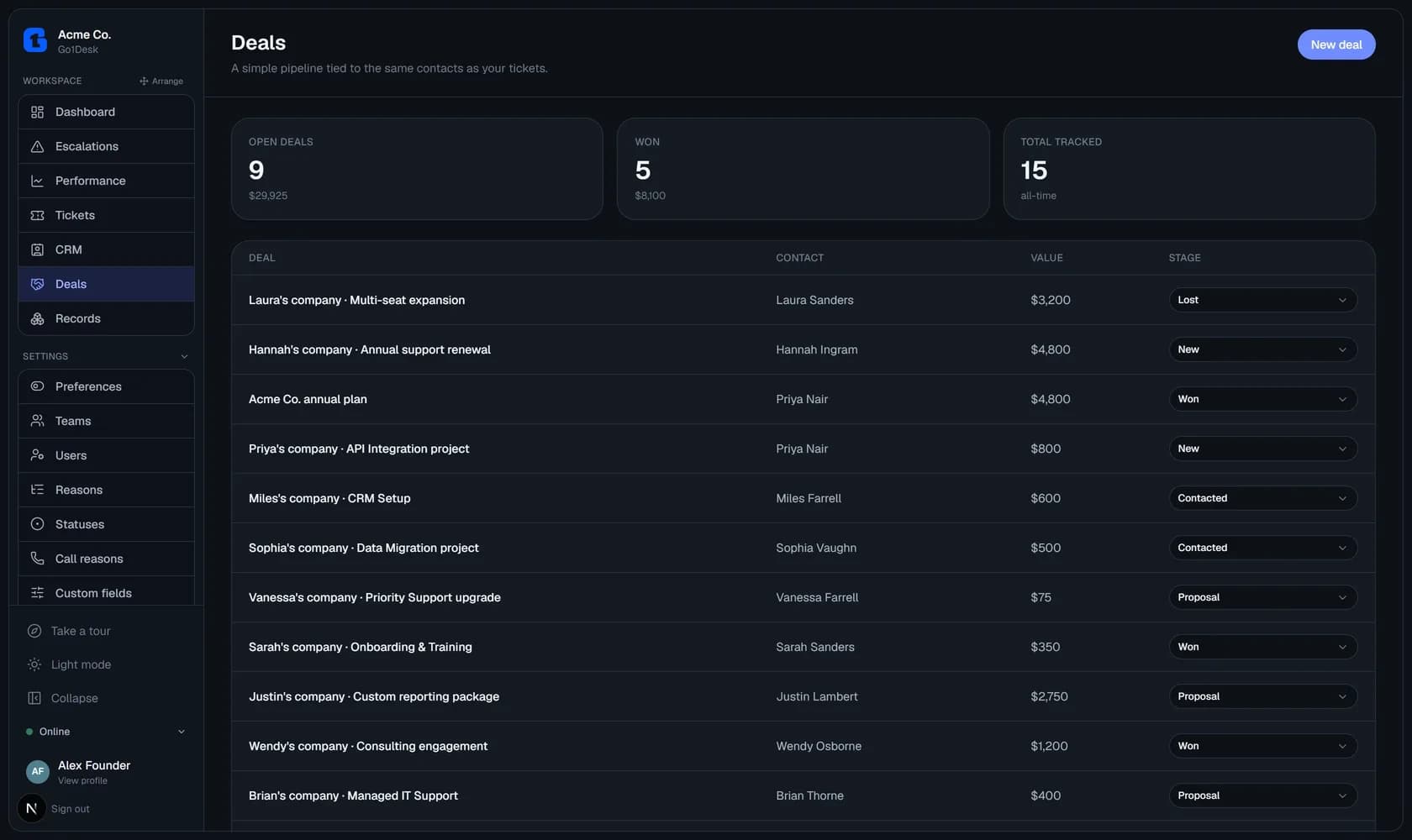Open stage dropdown for Brian's Managed IT Support
This screenshot has width=1412, height=840.
pyautogui.click(x=1263, y=795)
